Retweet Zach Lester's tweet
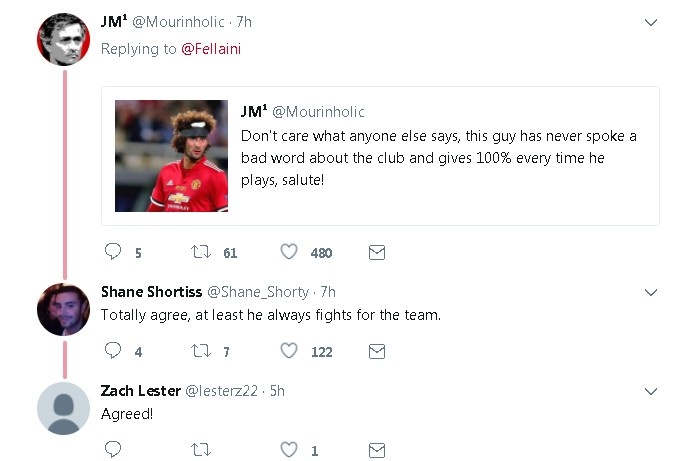The height and width of the screenshot is (461, 693). click(200, 450)
